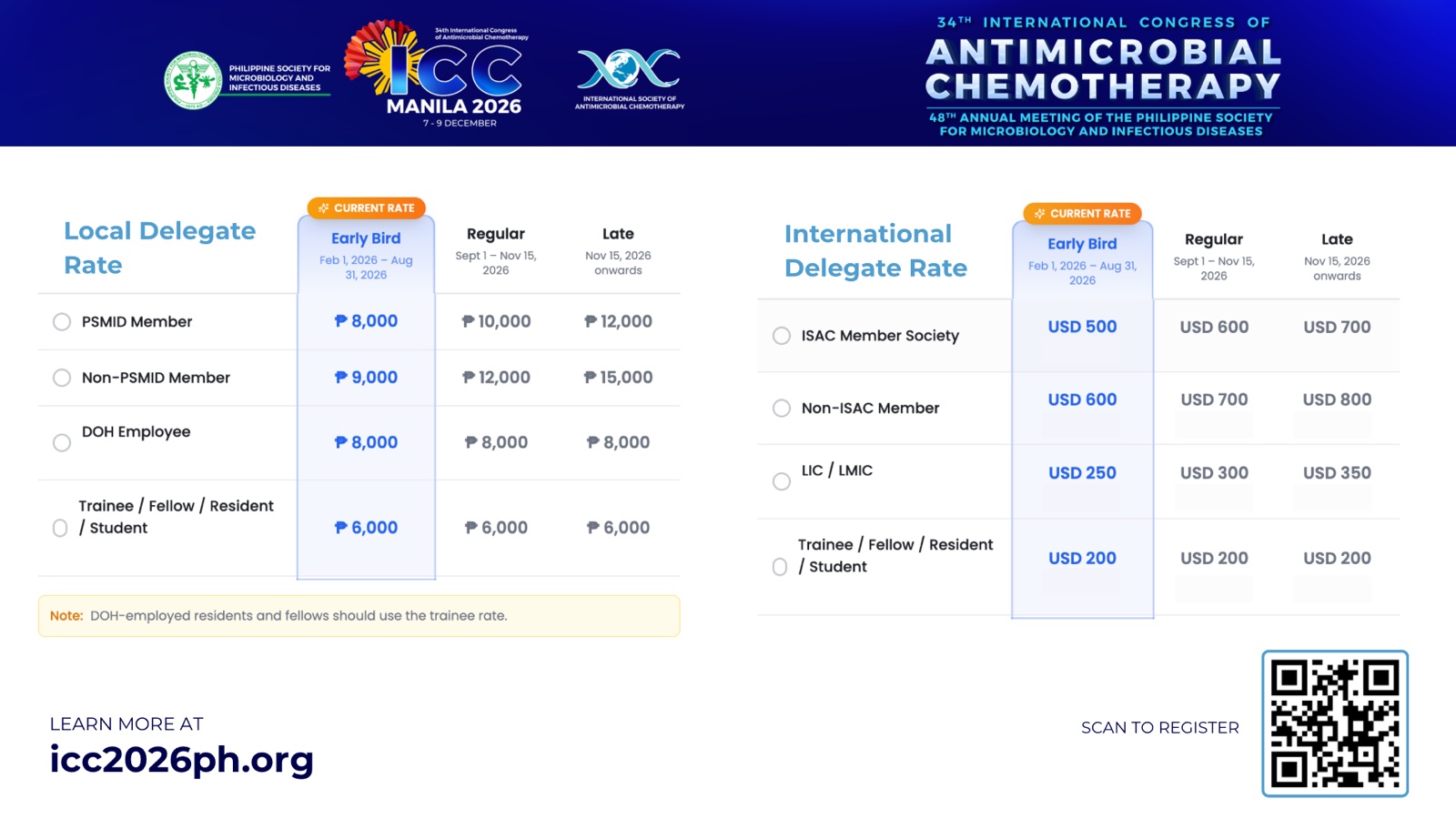The image size is (1456, 819).
Task: Click the local Current Rate badge
Action: pyautogui.click(x=366, y=208)
